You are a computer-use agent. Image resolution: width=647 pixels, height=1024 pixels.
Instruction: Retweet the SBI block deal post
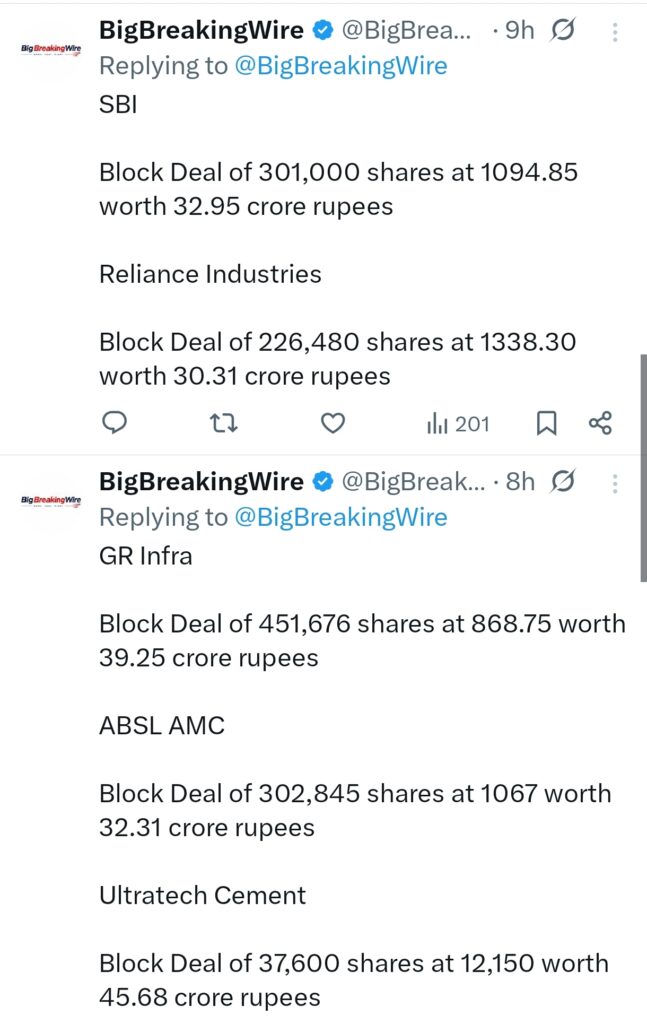[x=223, y=423]
